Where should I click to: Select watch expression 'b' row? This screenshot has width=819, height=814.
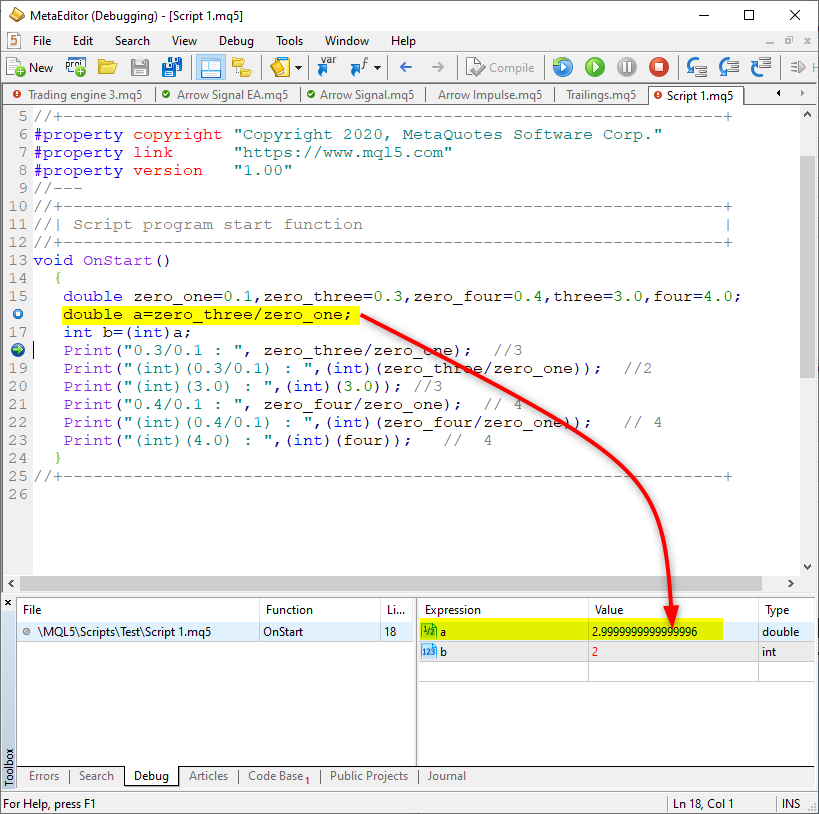pyautogui.click(x=616, y=652)
